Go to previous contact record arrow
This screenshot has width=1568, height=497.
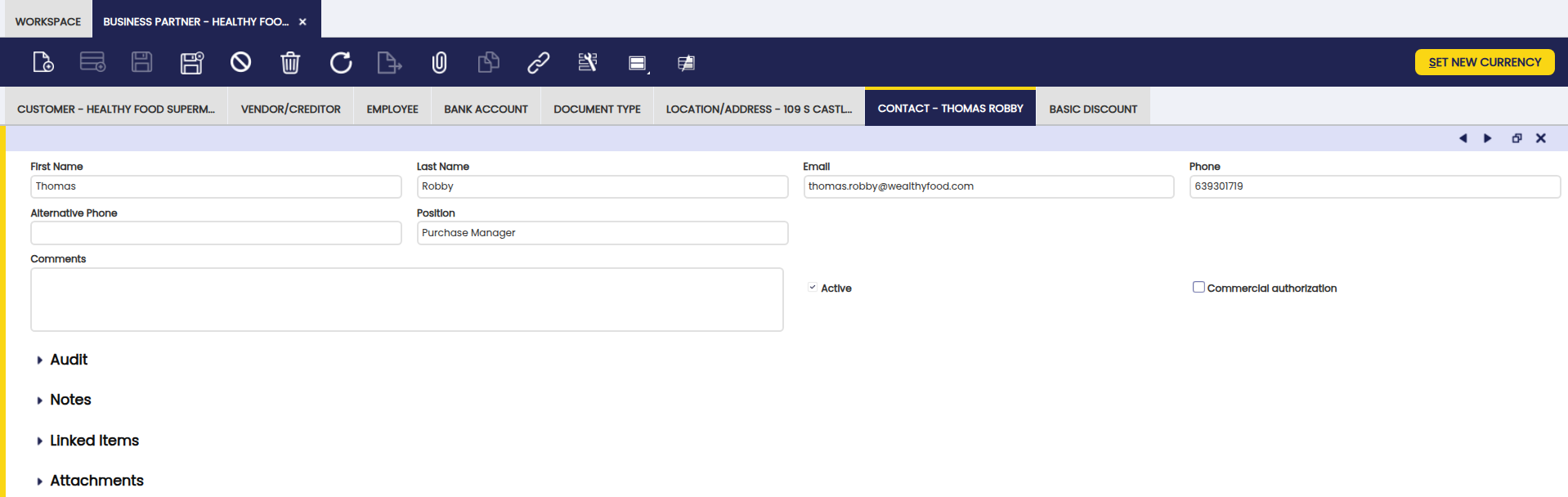(1463, 138)
